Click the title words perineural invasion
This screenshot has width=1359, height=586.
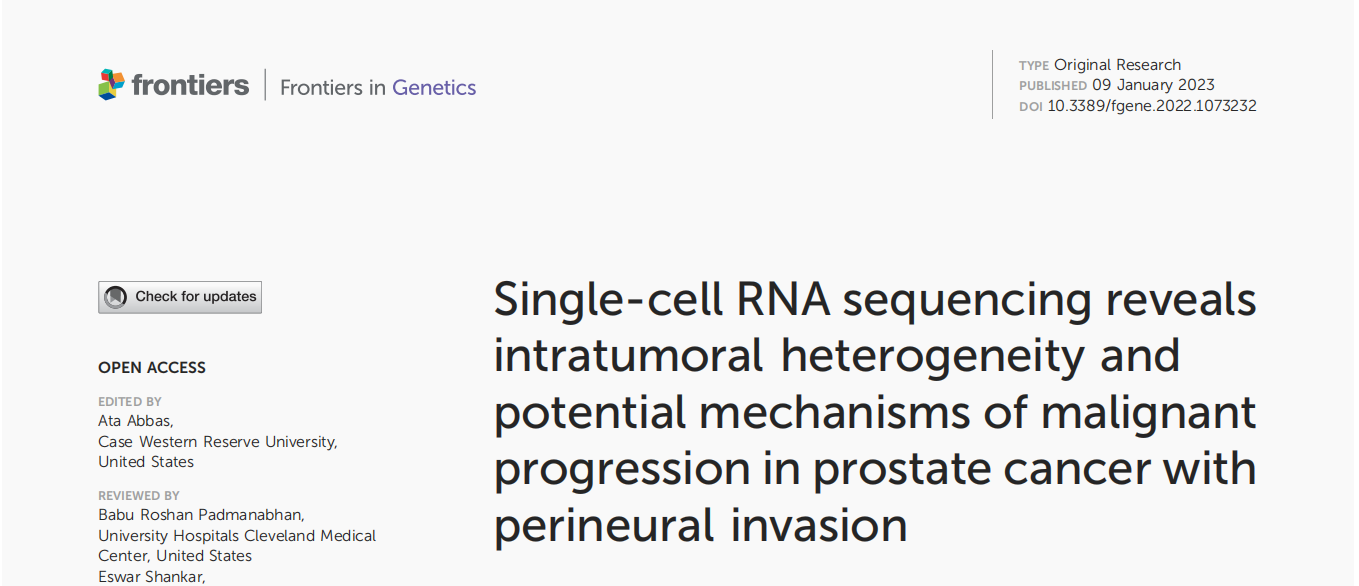700,526
